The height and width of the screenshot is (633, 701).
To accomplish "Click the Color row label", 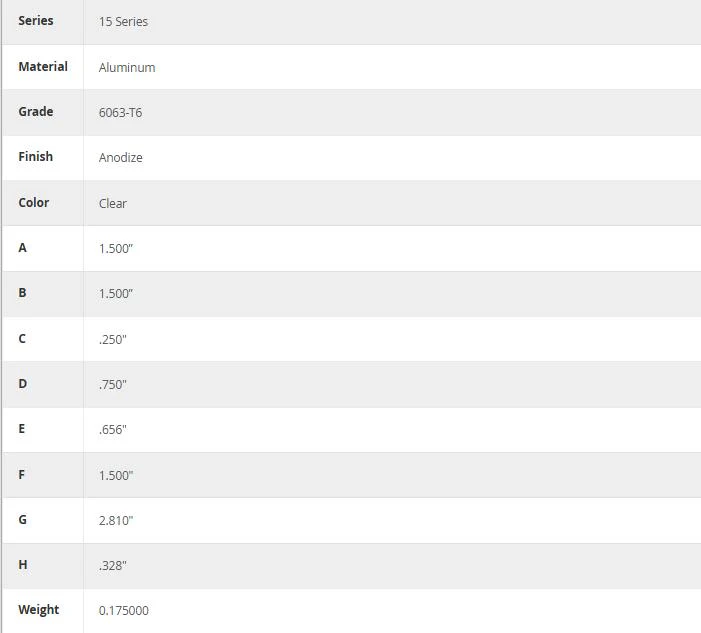I will [x=34, y=203].
